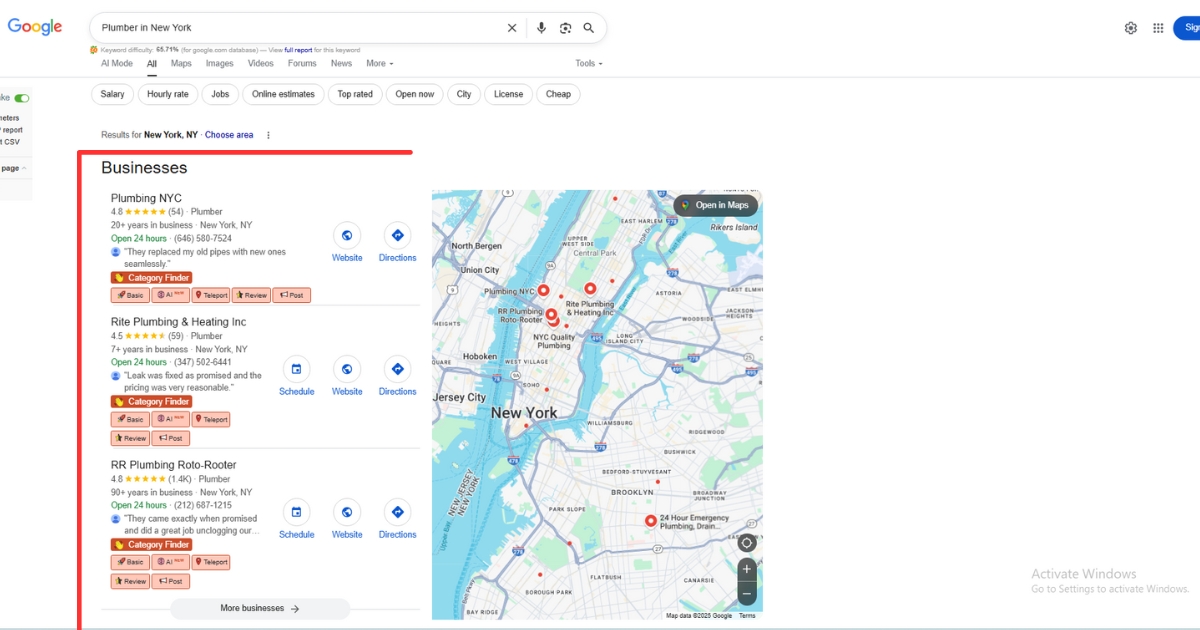The height and width of the screenshot is (630, 1200).
Task: Open the three-dot menu beside Choose area
Action: pos(268,135)
